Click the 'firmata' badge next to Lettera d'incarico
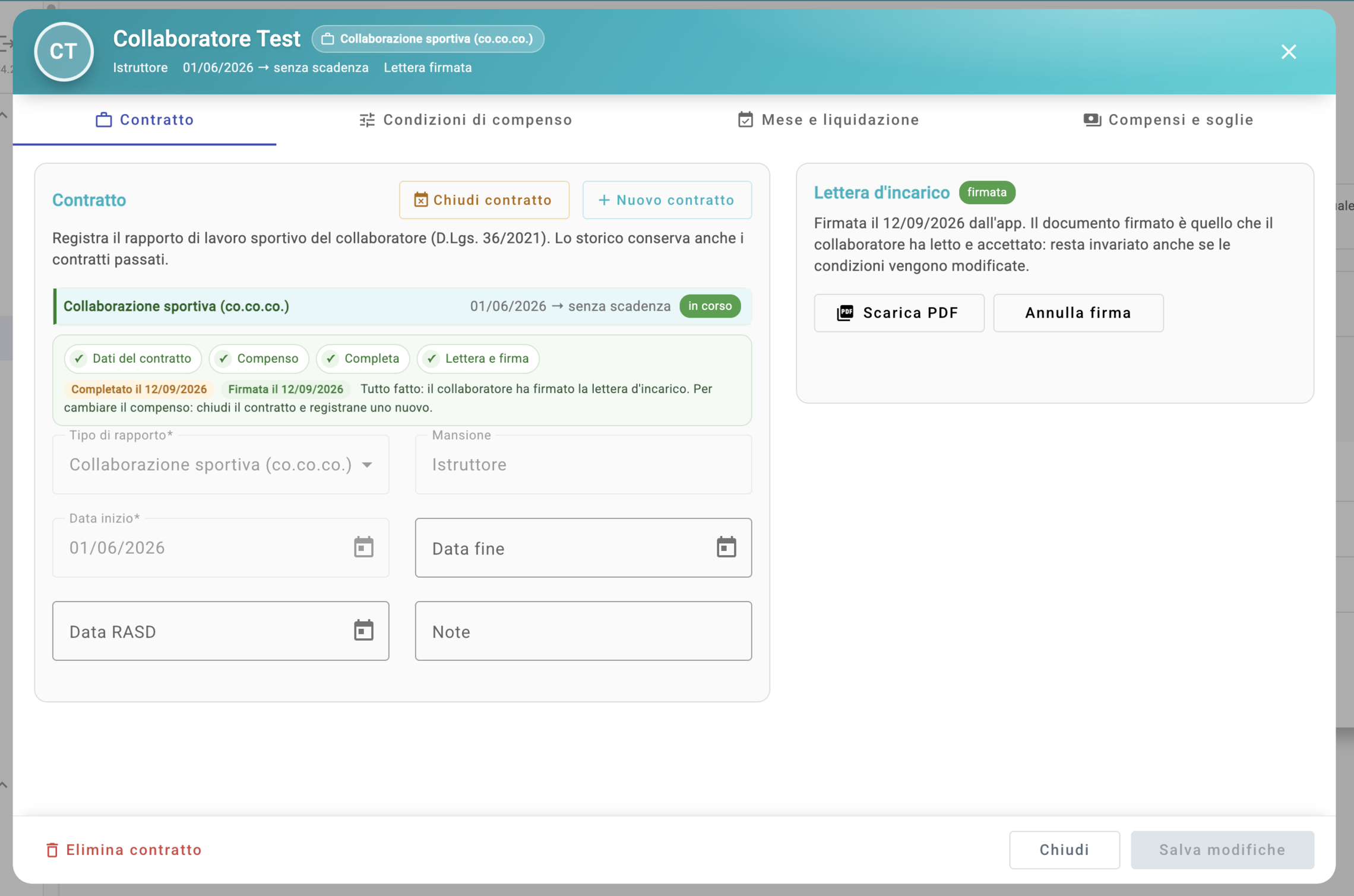The image size is (1354, 896). point(986,192)
